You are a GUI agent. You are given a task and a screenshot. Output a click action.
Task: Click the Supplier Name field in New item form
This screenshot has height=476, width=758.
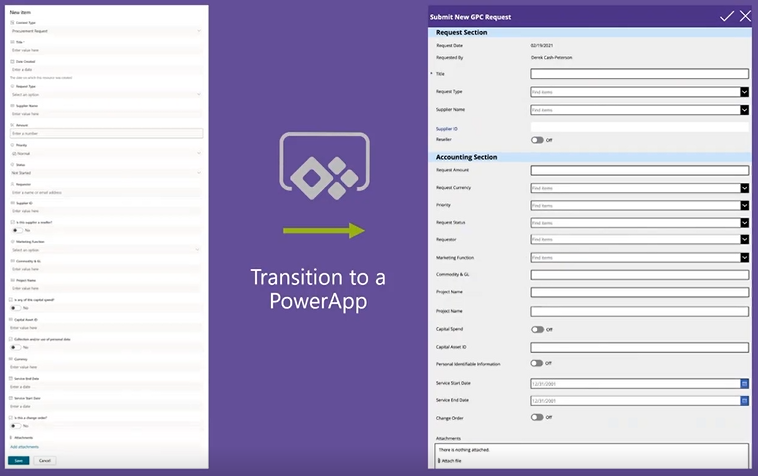(x=106, y=114)
